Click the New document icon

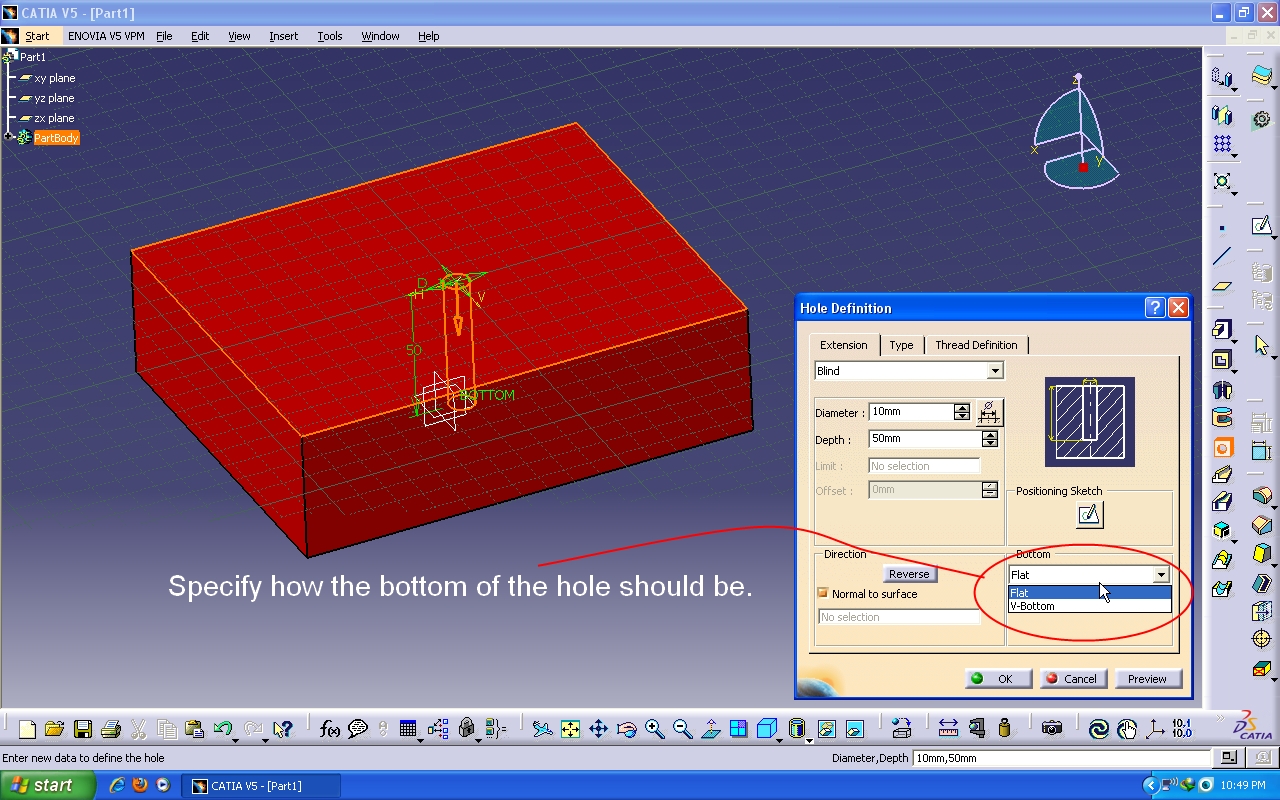27,729
